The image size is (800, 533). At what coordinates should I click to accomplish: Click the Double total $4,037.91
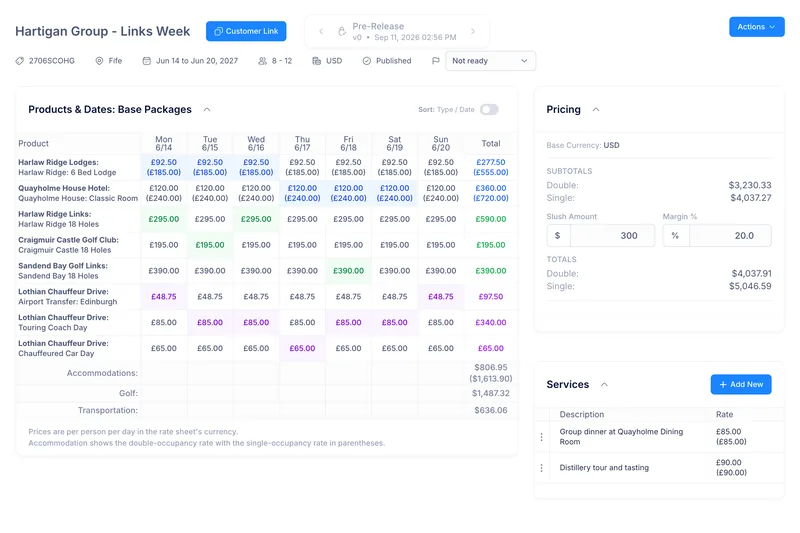tap(751, 274)
